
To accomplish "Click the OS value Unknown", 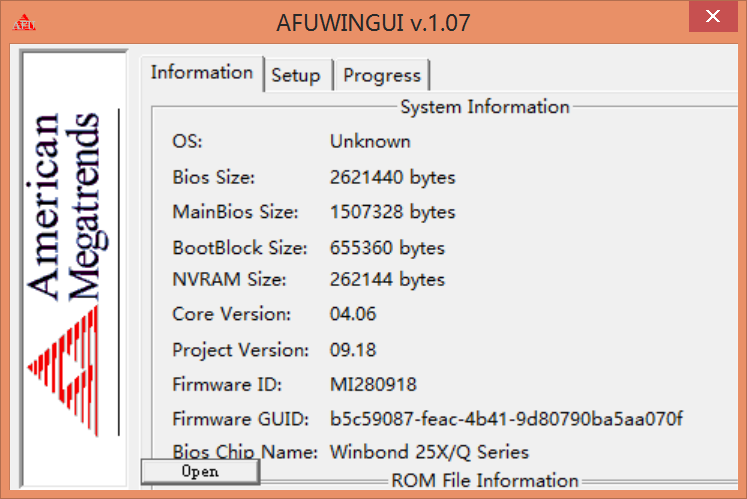I will (370, 141).
